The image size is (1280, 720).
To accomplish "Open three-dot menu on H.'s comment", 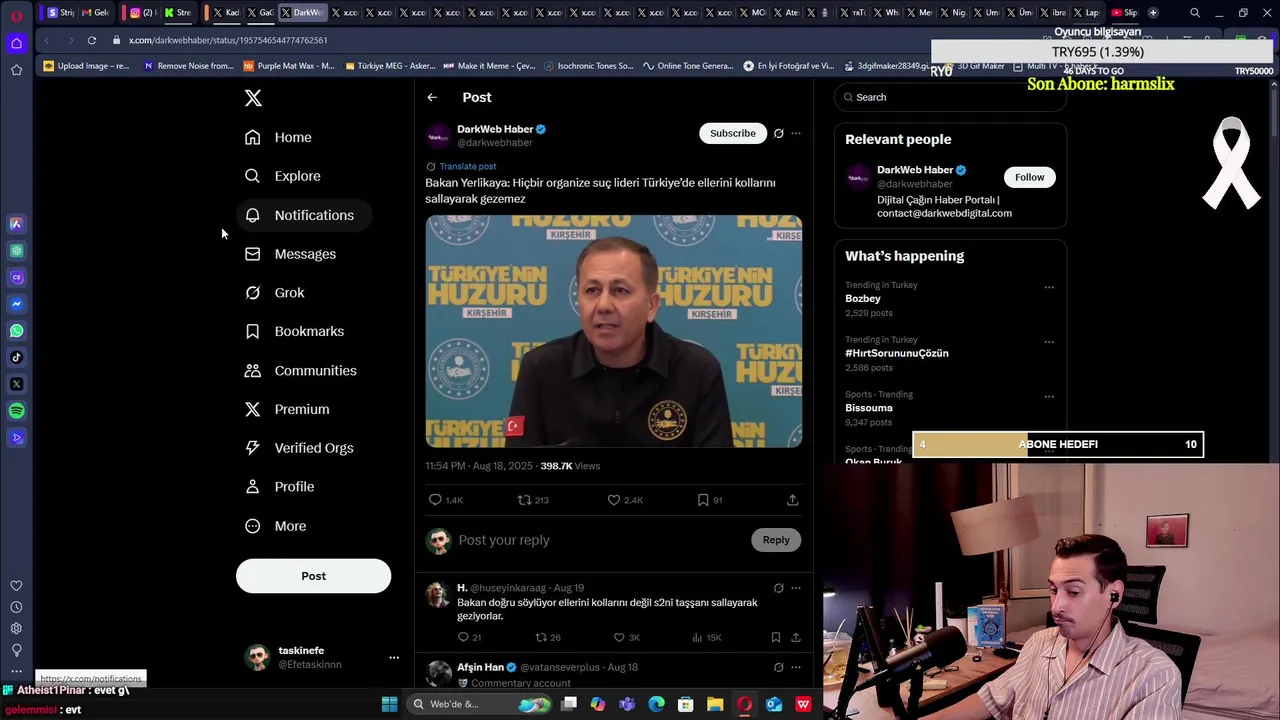I will [796, 588].
